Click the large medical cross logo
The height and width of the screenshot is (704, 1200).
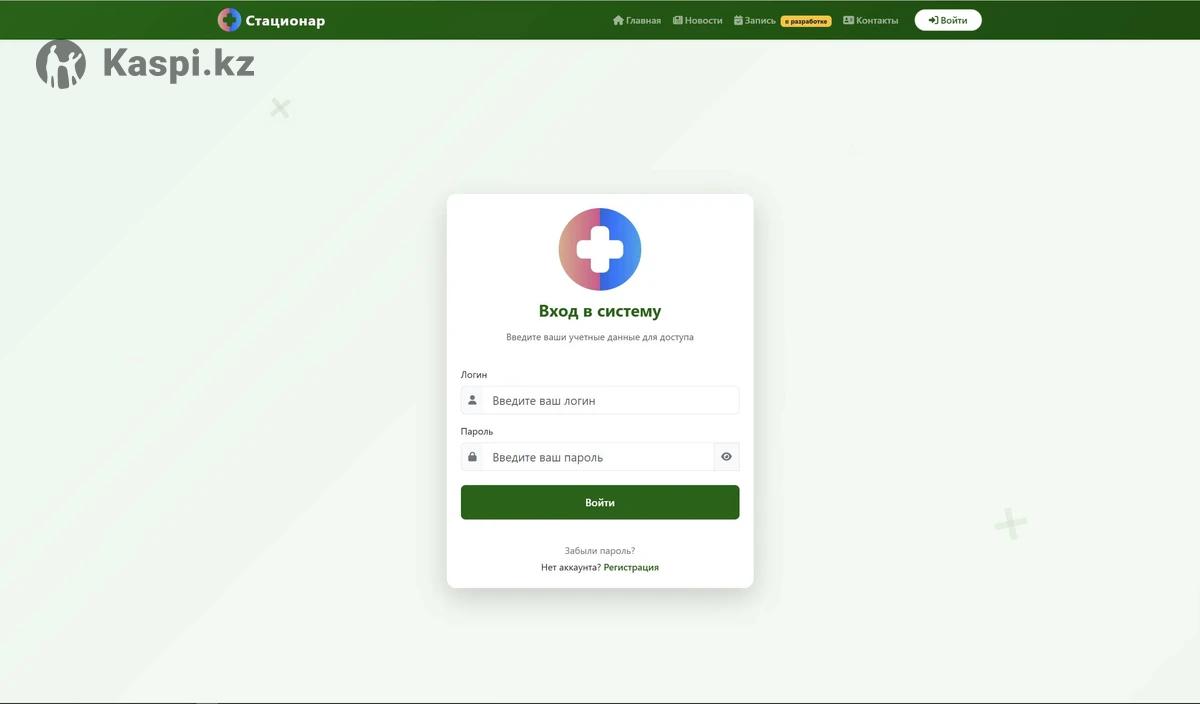600,249
